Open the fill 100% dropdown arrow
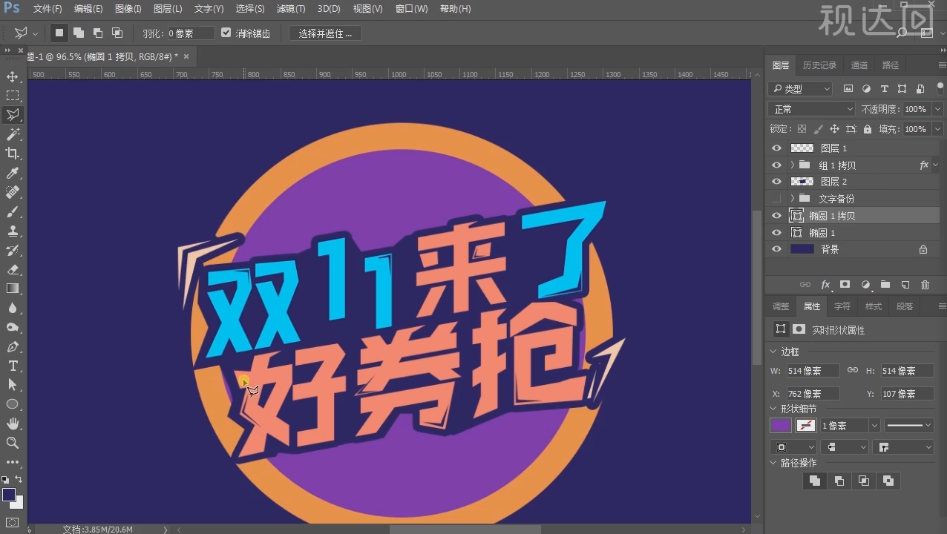The width and height of the screenshot is (947, 534). pos(937,129)
